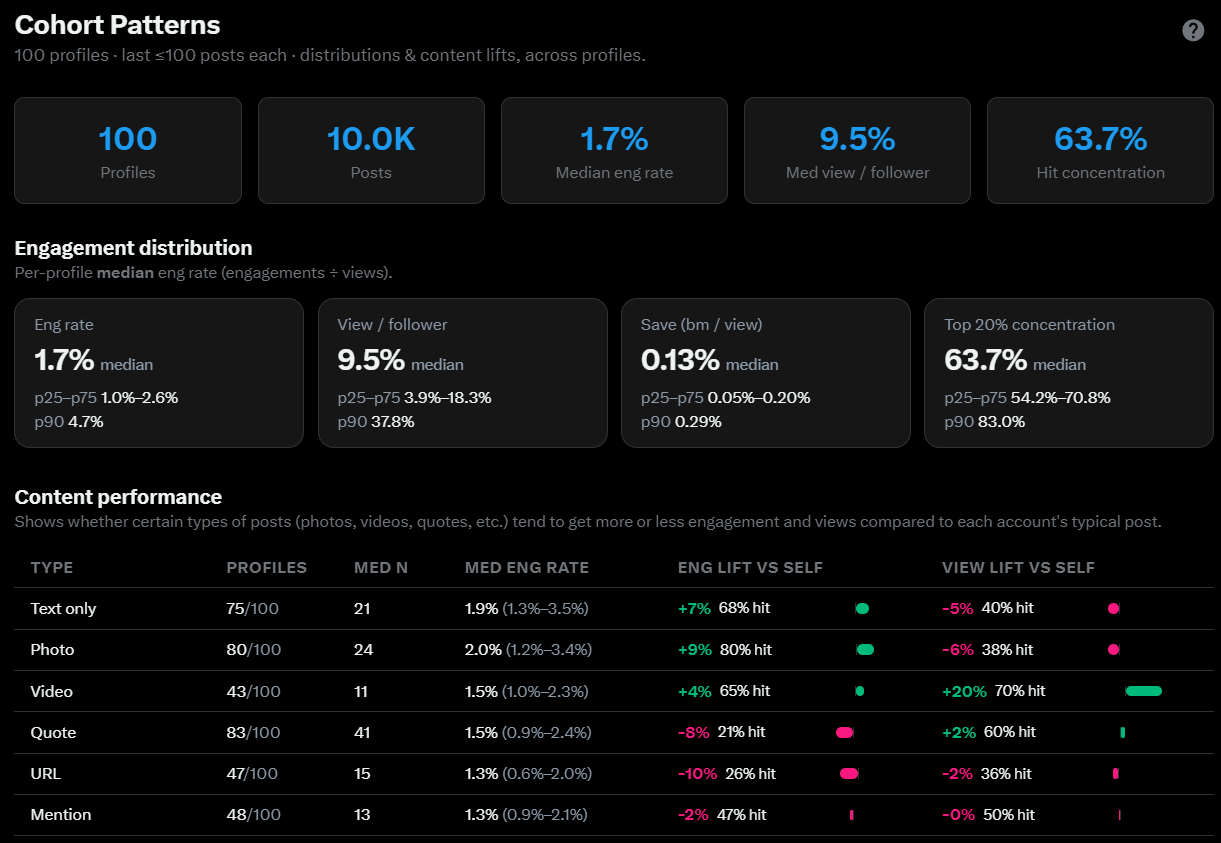Select the 75/100 profiles cell
The height and width of the screenshot is (843, 1221).
253,608
